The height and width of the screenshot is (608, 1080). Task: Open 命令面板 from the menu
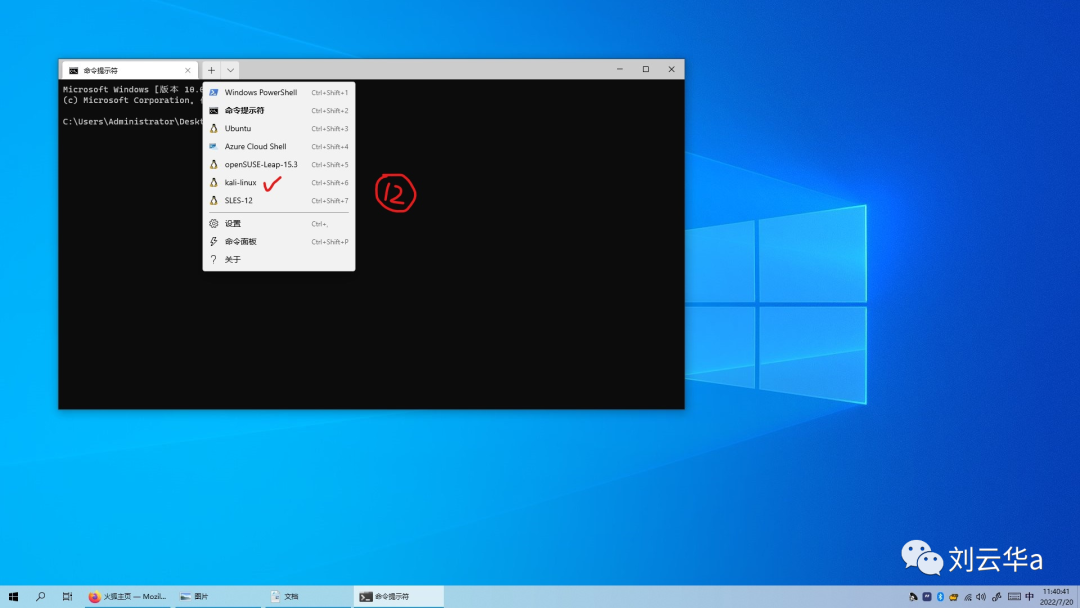pos(279,242)
